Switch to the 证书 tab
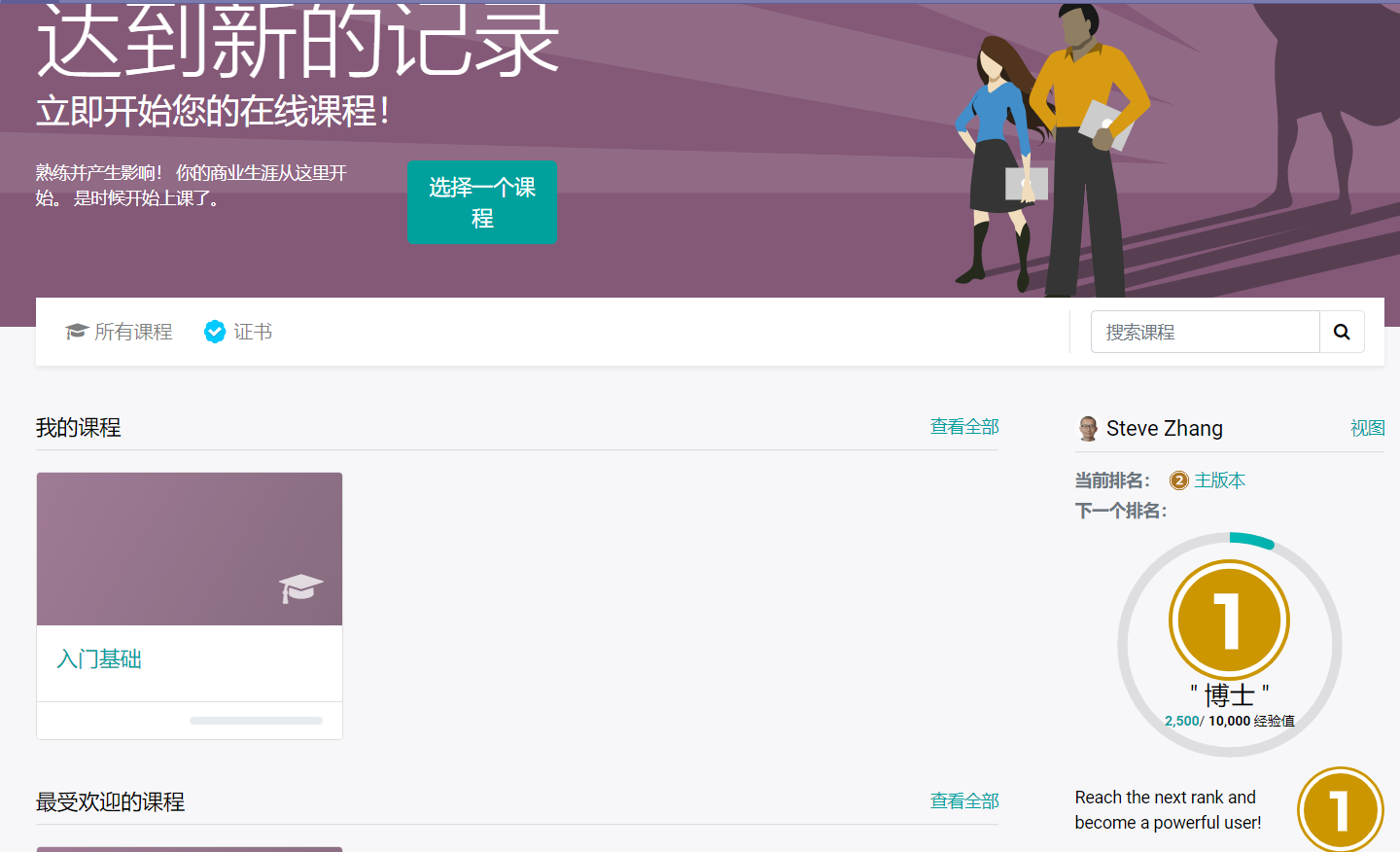 point(253,332)
